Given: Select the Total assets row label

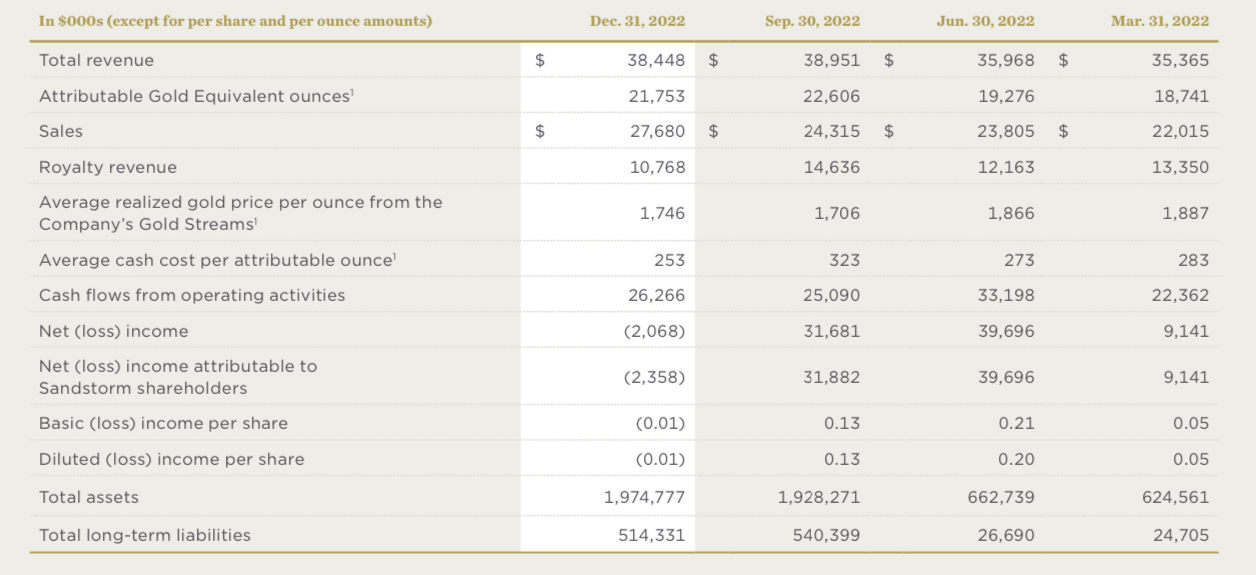Looking at the screenshot, I should tap(89, 497).
